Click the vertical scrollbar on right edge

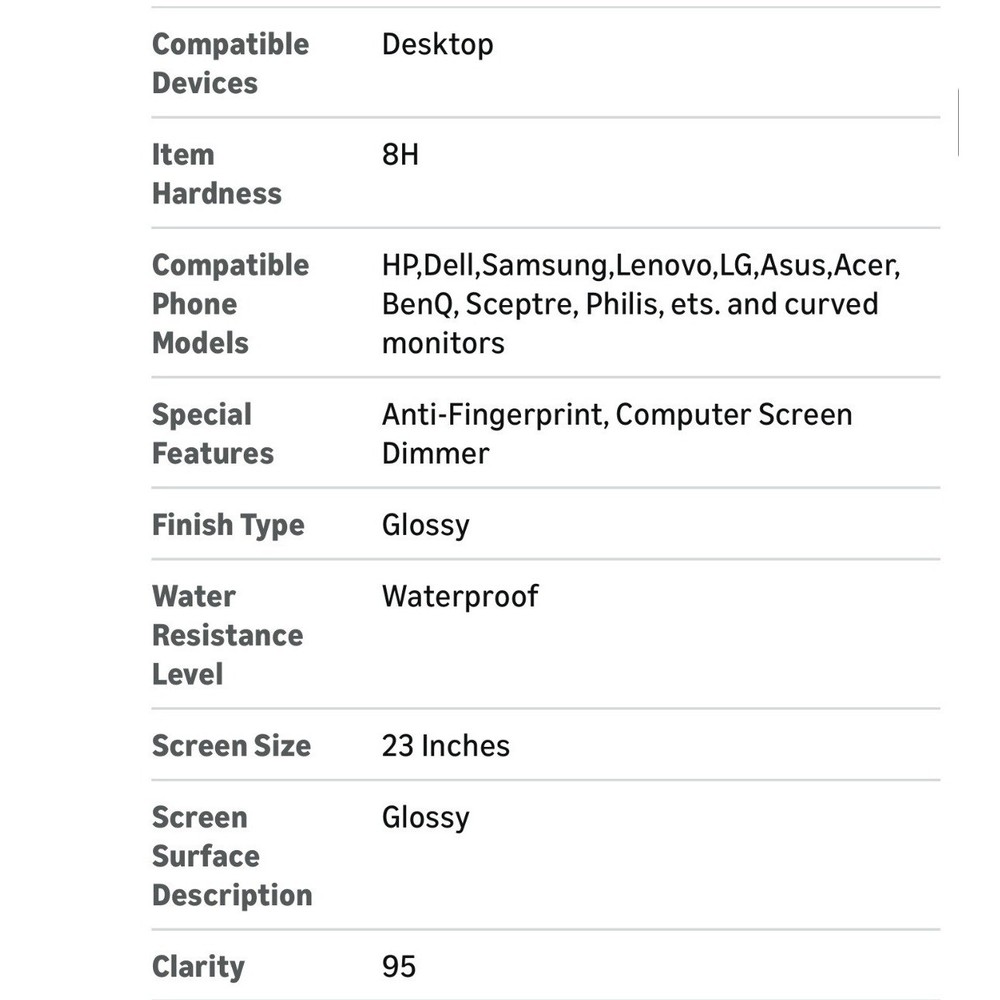pyautogui.click(x=958, y=122)
